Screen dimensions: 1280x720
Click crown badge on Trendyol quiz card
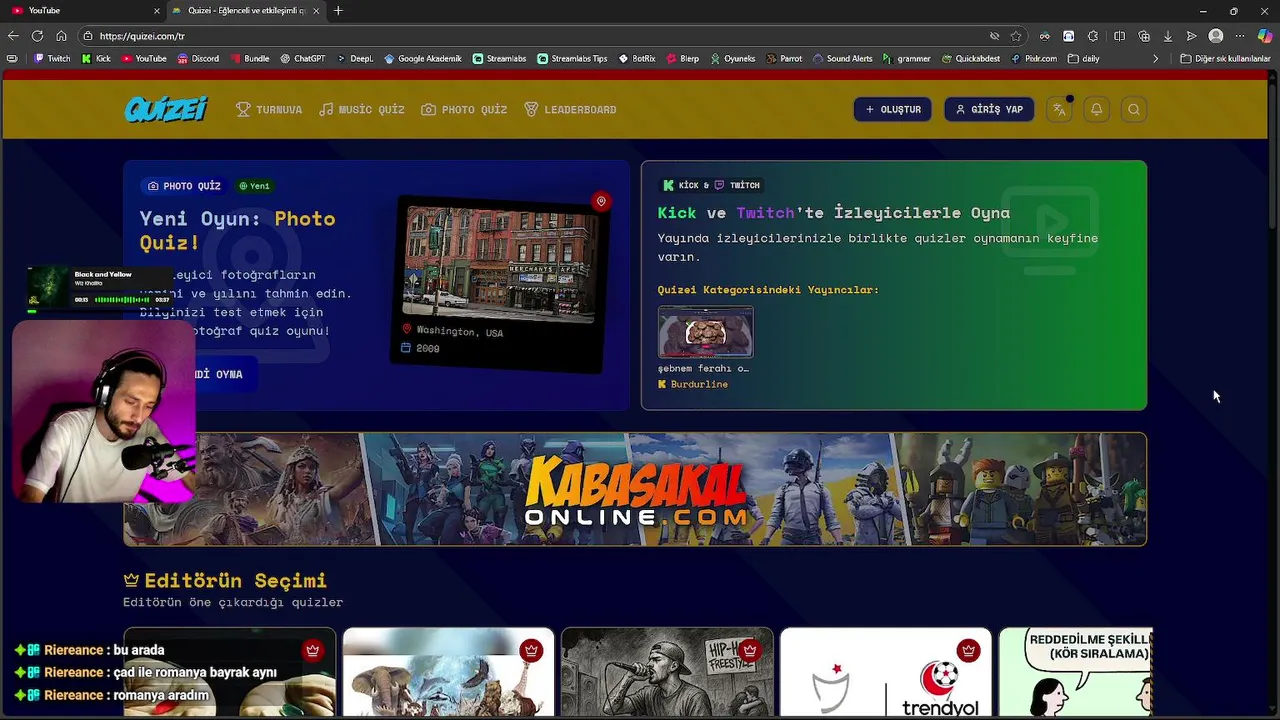(968, 650)
